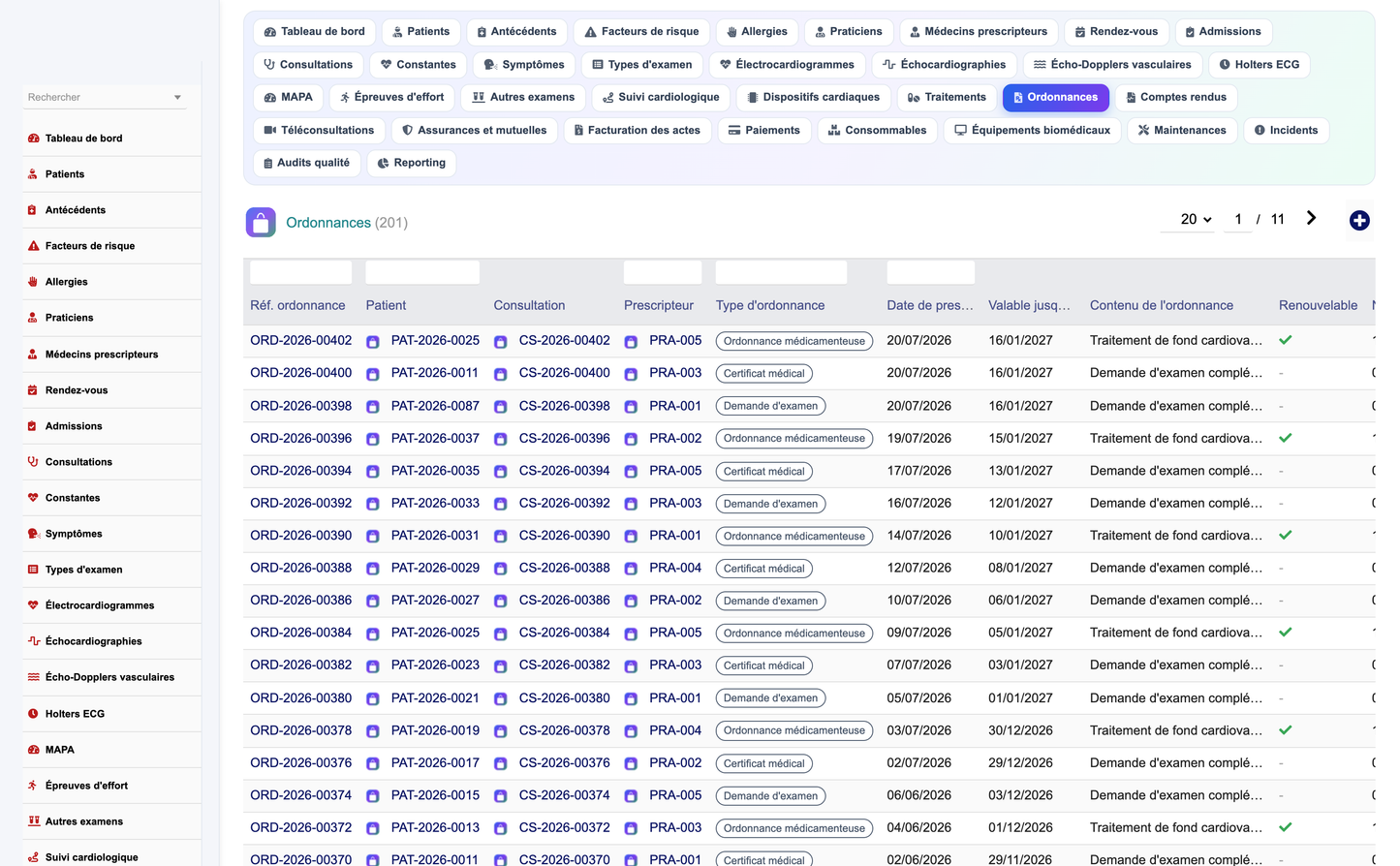Click the Patient column filter field
The width and height of the screenshot is (1400, 866).
422,272
